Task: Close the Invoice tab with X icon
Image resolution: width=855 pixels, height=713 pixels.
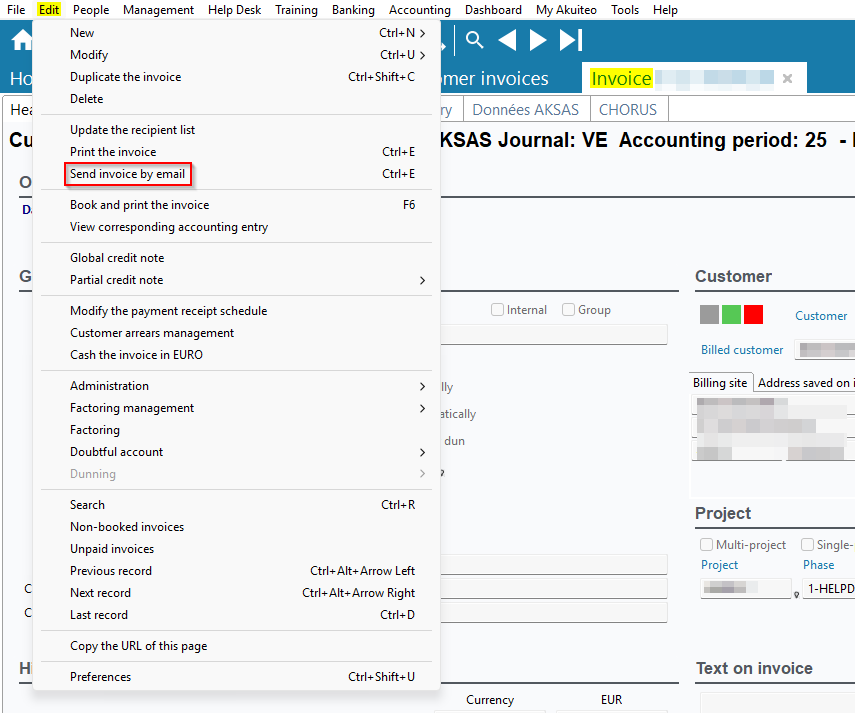Action: (787, 78)
